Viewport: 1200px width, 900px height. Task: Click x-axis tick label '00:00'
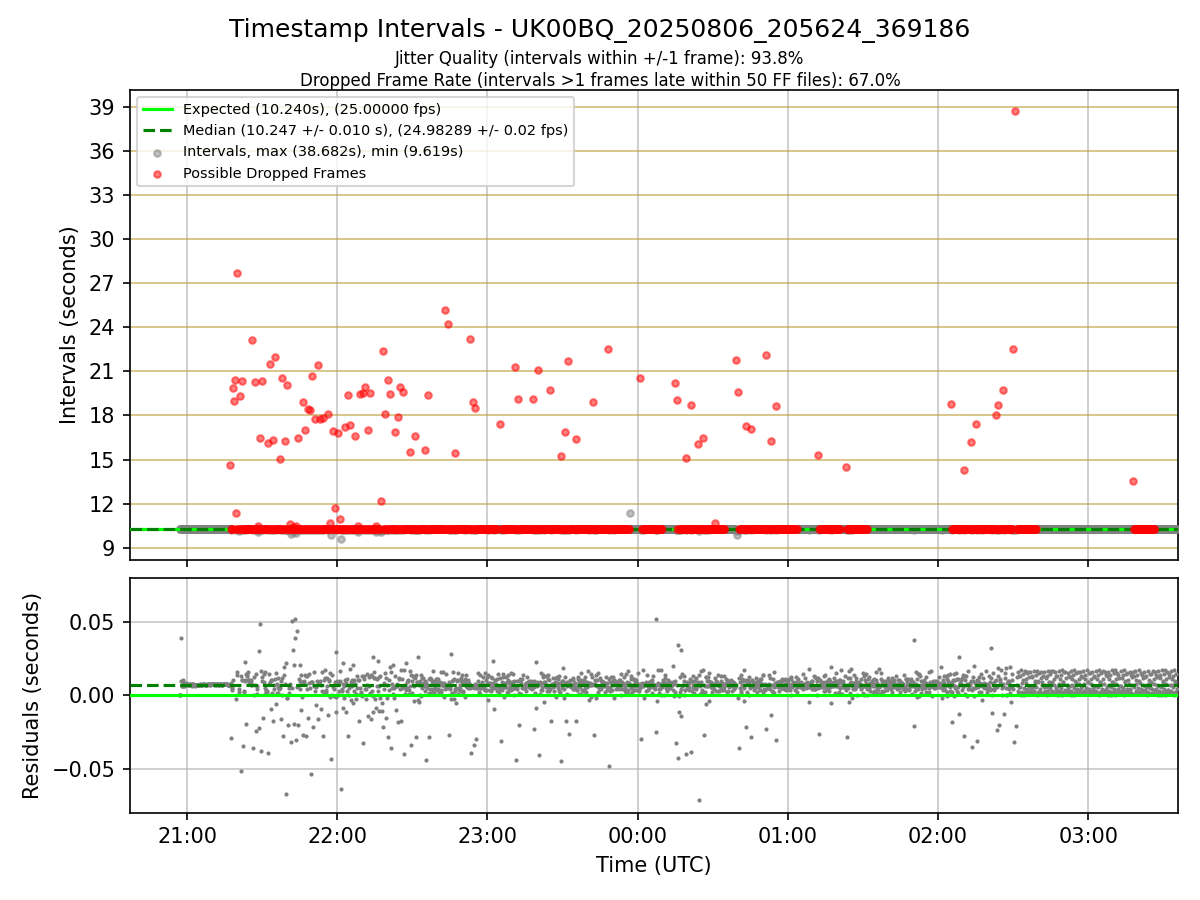click(637, 835)
